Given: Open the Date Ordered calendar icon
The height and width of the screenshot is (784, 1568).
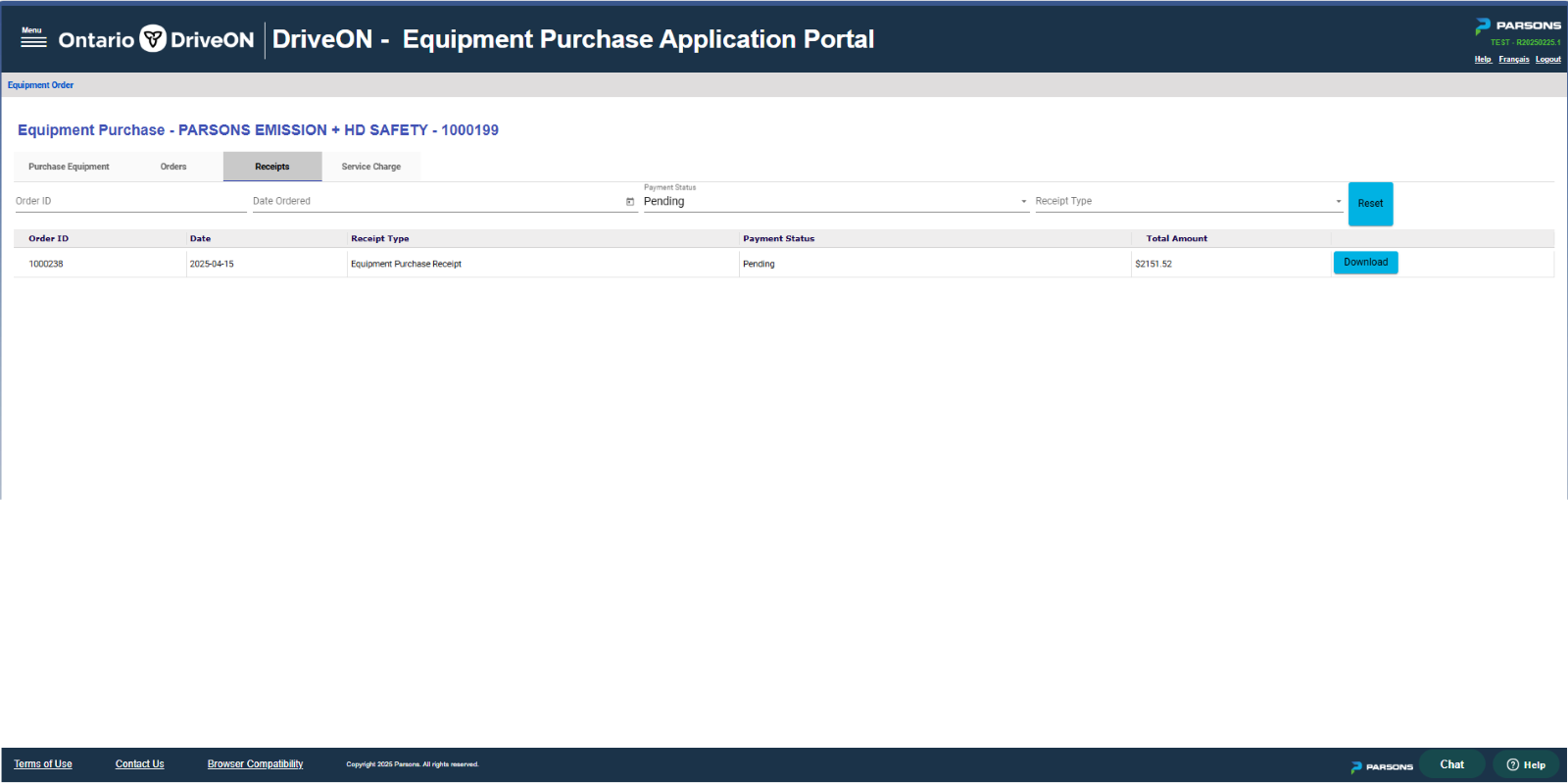Looking at the screenshot, I should 630,202.
